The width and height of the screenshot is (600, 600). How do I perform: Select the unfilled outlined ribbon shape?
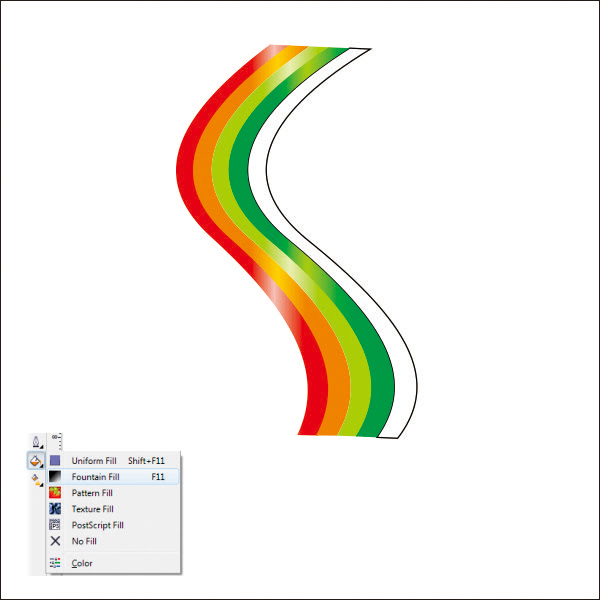point(258,168)
